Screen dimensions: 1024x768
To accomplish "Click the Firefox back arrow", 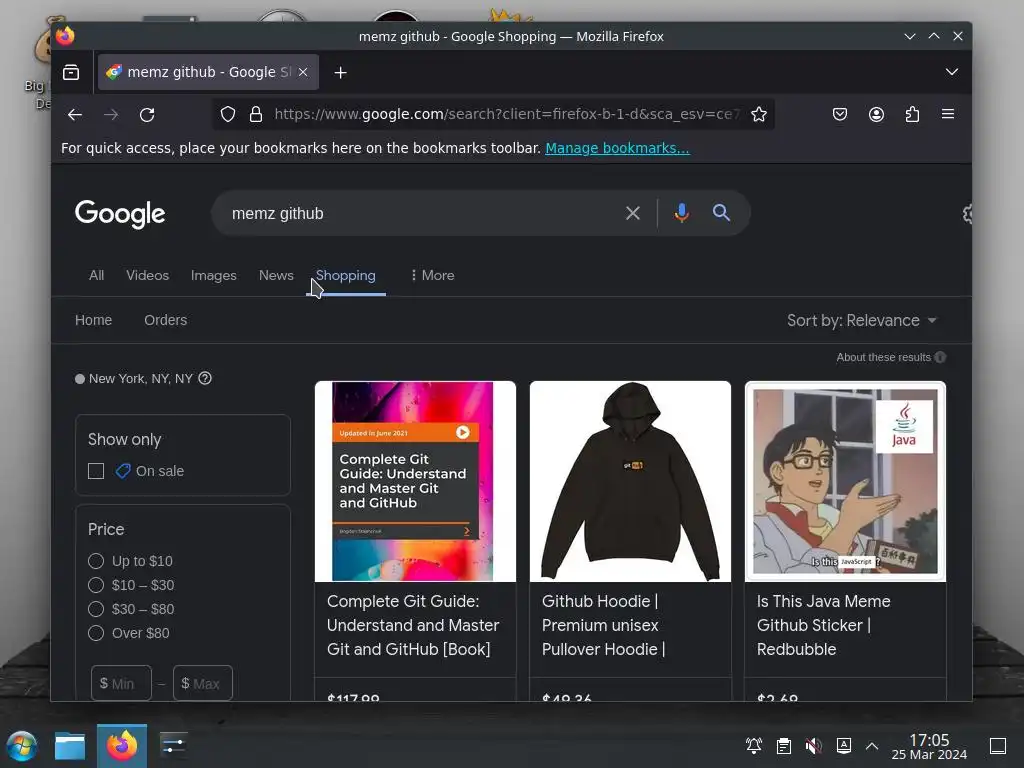I will pos(75,115).
